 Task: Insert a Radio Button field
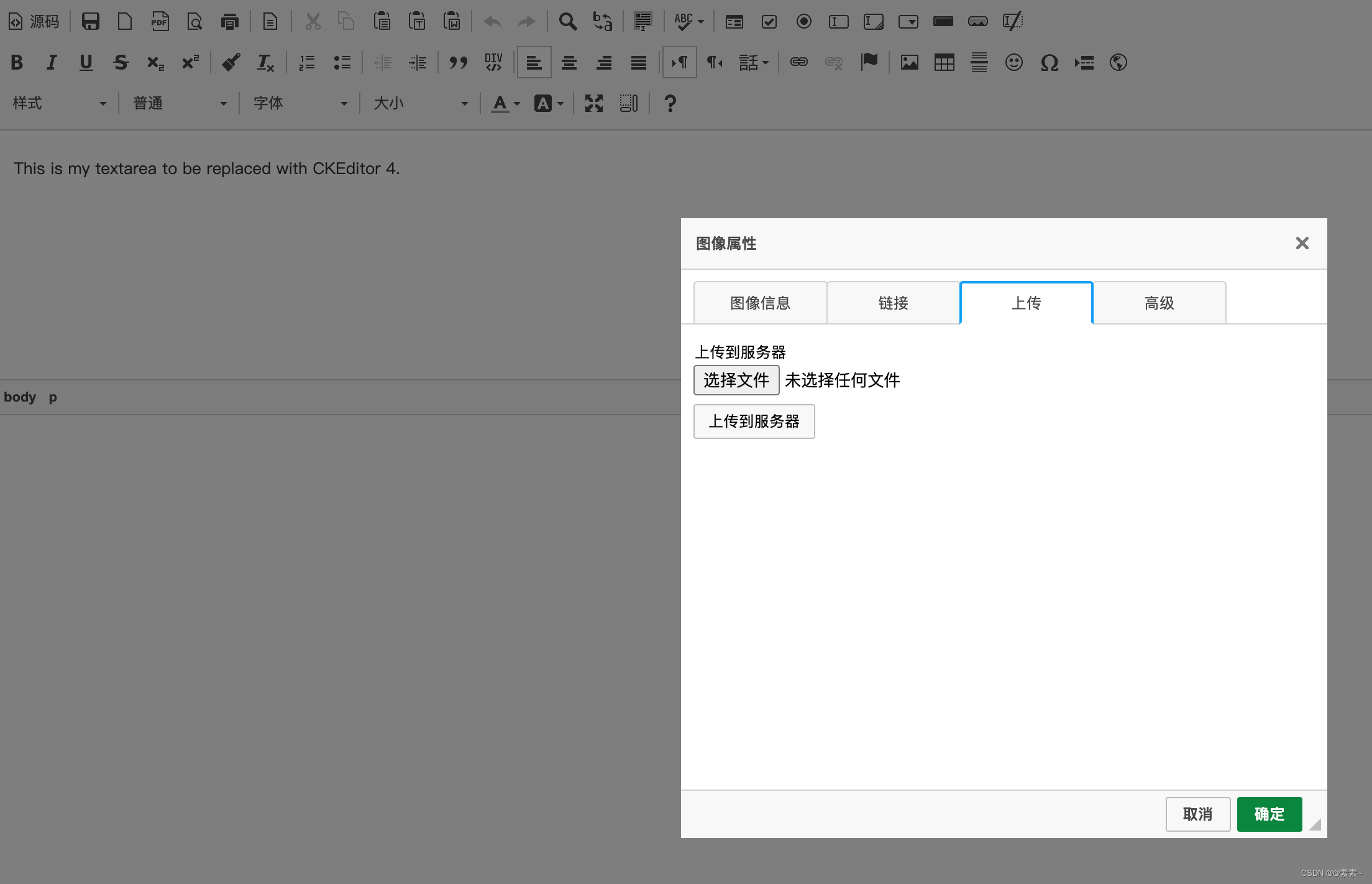click(804, 22)
